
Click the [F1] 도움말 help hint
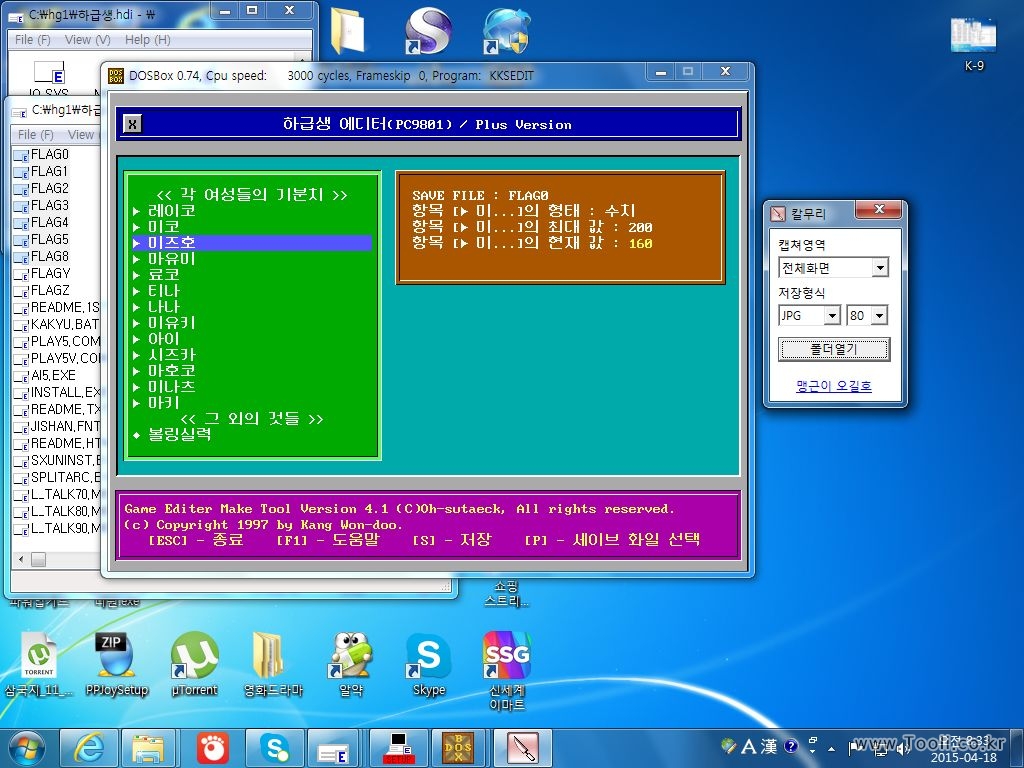point(328,539)
